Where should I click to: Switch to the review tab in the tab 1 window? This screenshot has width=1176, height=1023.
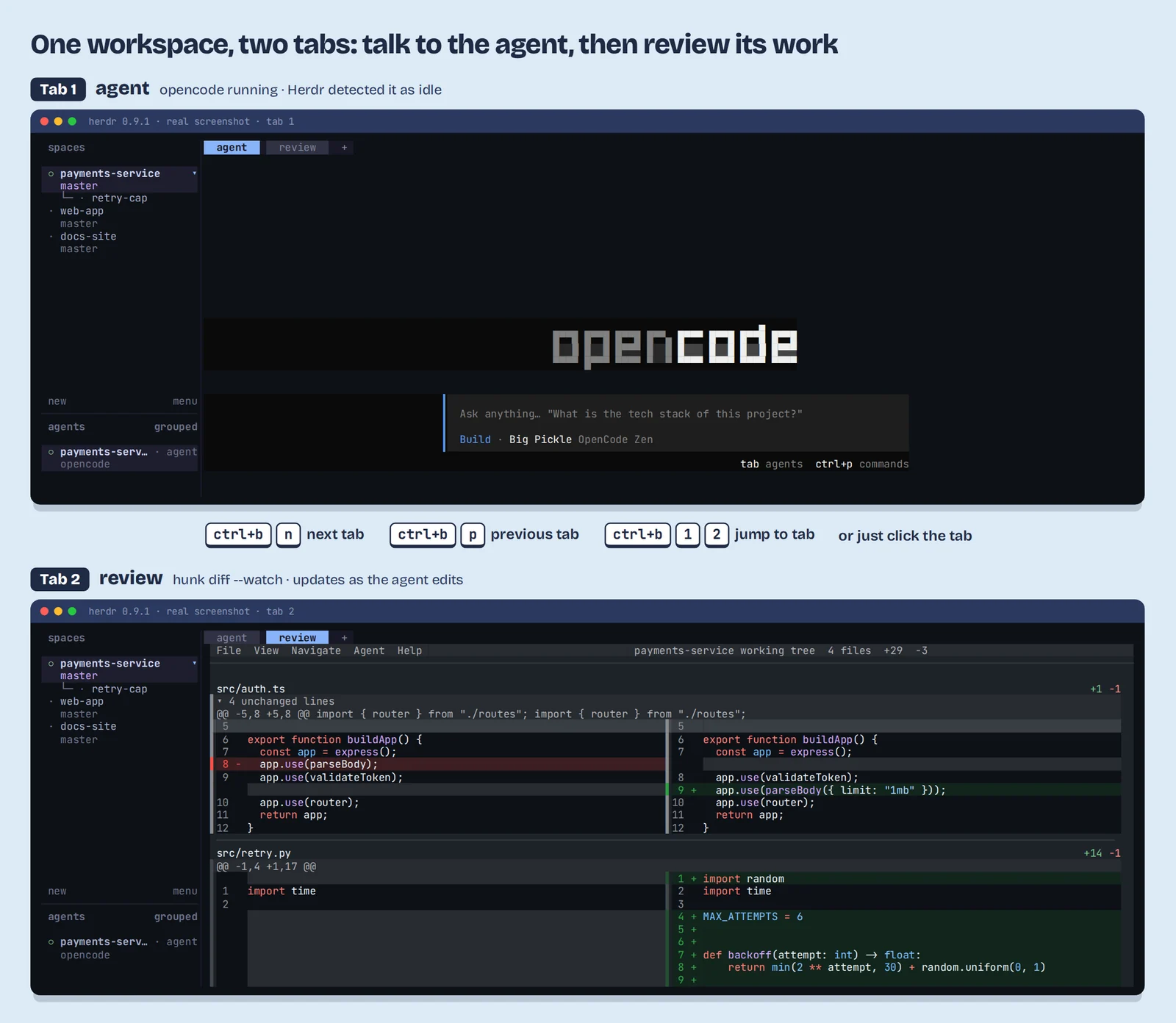pos(297,148)
